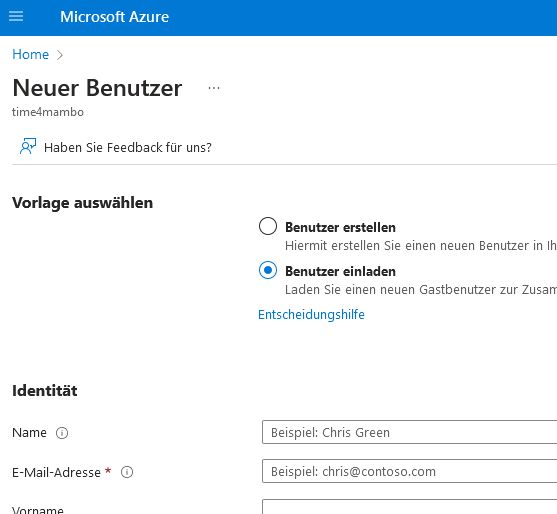Focus the E-Mail-Adresse input field
The width and height of the screenshot is (557, 514).
409,471
